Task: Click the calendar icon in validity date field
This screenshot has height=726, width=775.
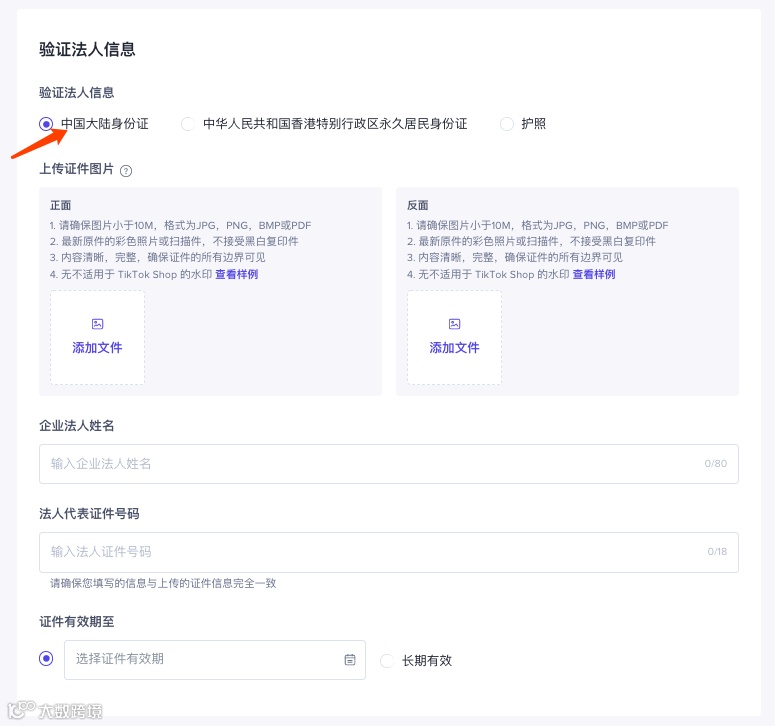Action: 350,659
